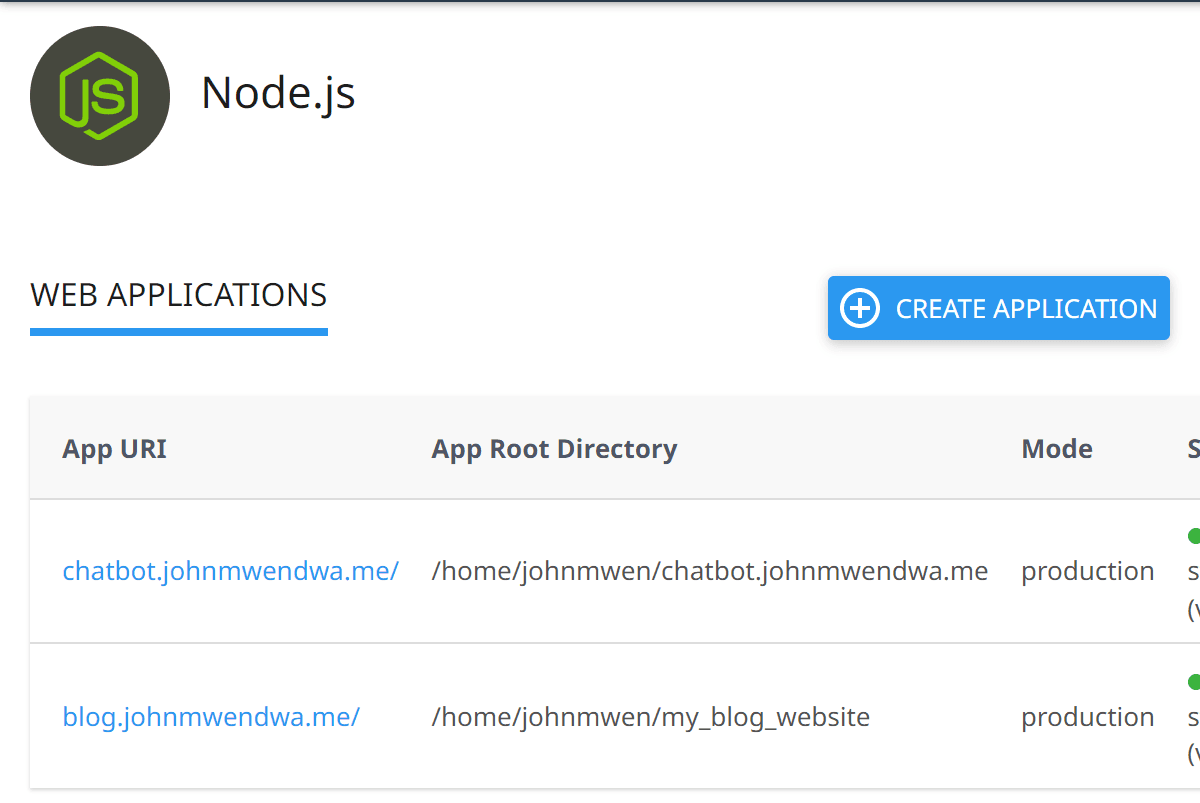Select the production mode text for chatbot
The height and width of the screenshot is (803, 1200).
pyautogui.click(x=1087, y=570)
